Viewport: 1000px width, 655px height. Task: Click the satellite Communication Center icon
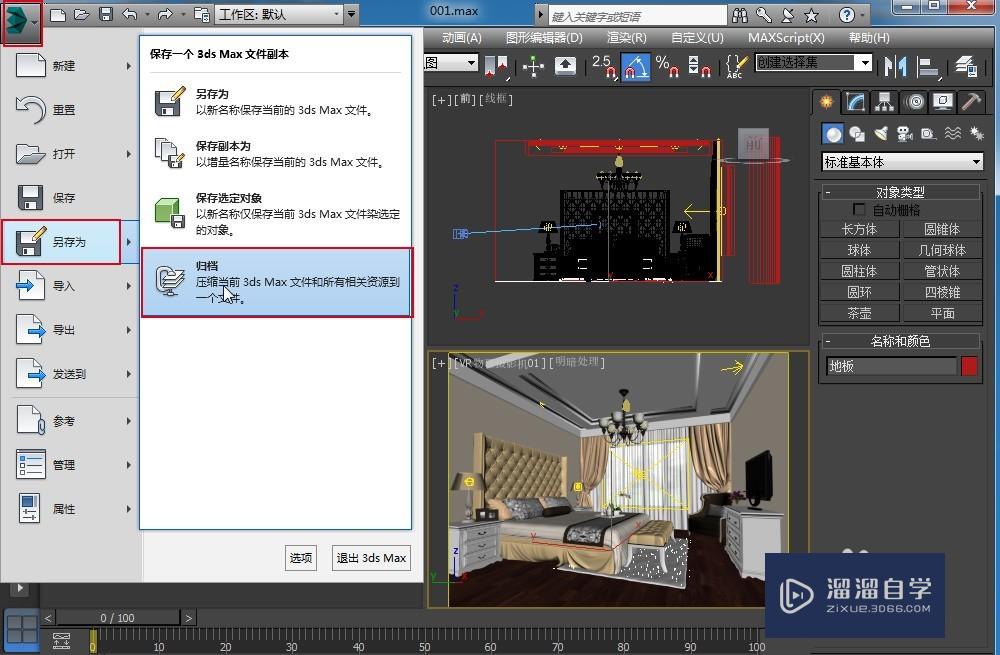pyautogui.click(x=788, y=15)
